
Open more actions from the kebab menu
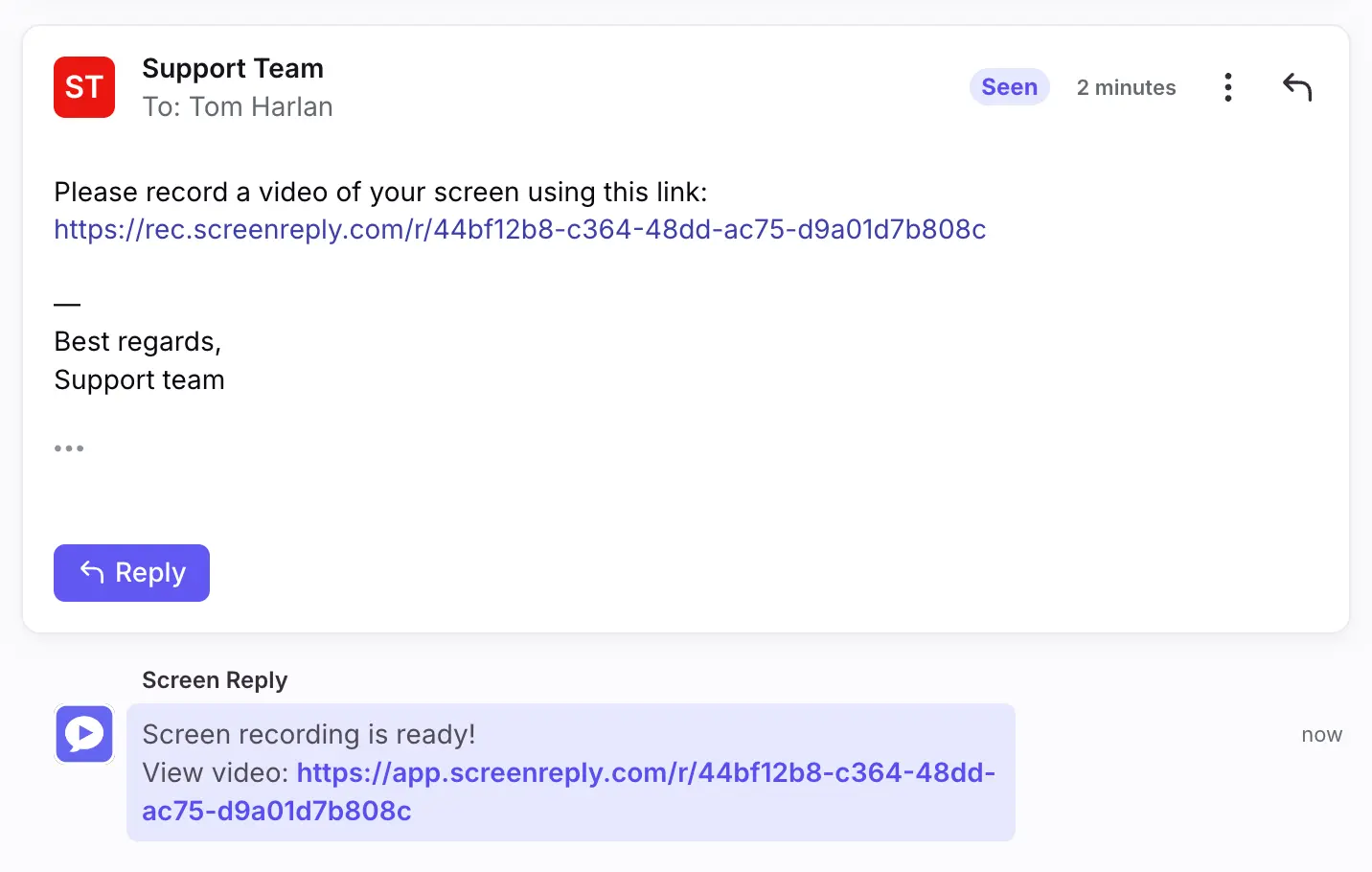1227,86
